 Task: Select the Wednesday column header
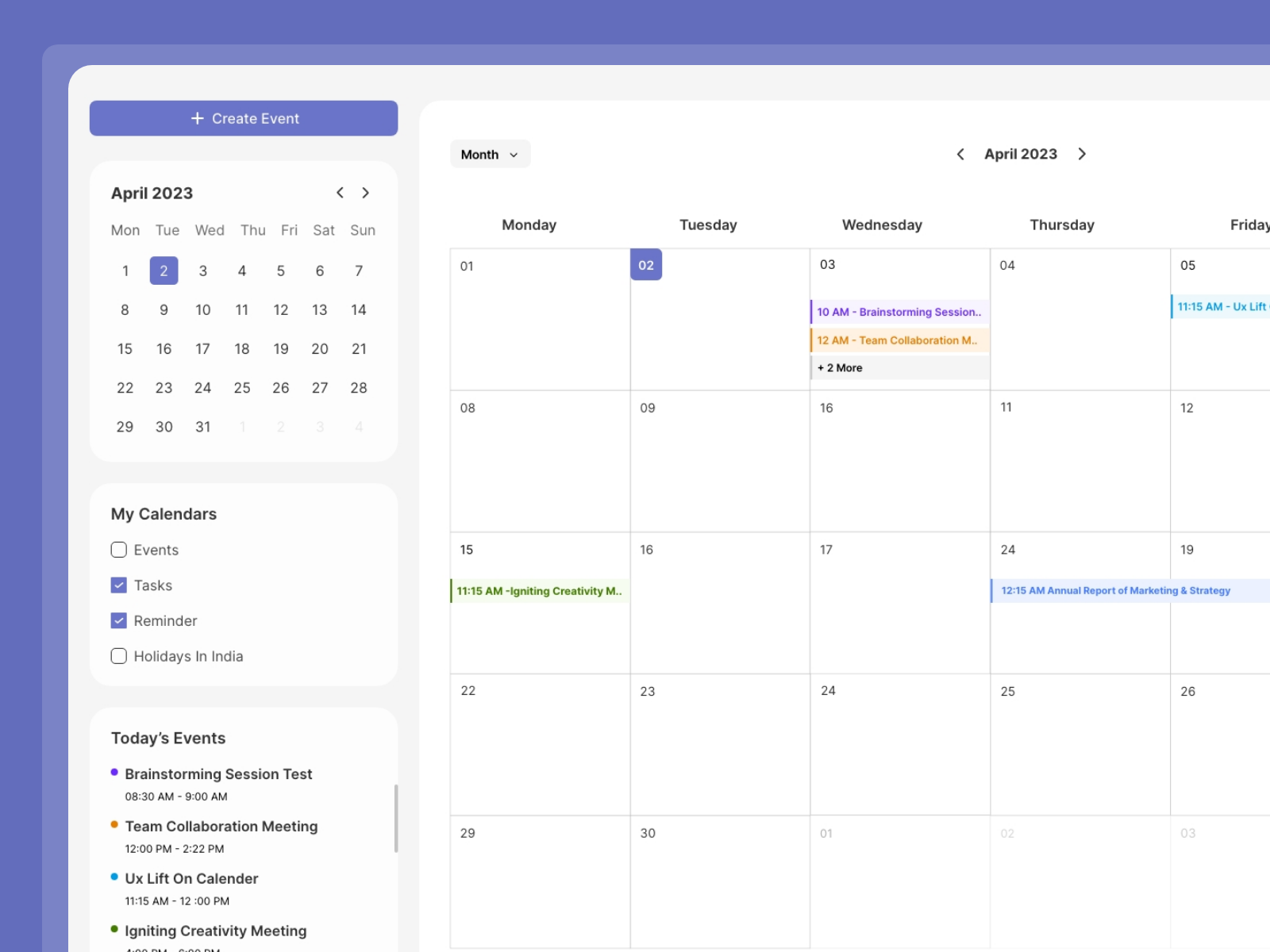click(x=881, y=225)
